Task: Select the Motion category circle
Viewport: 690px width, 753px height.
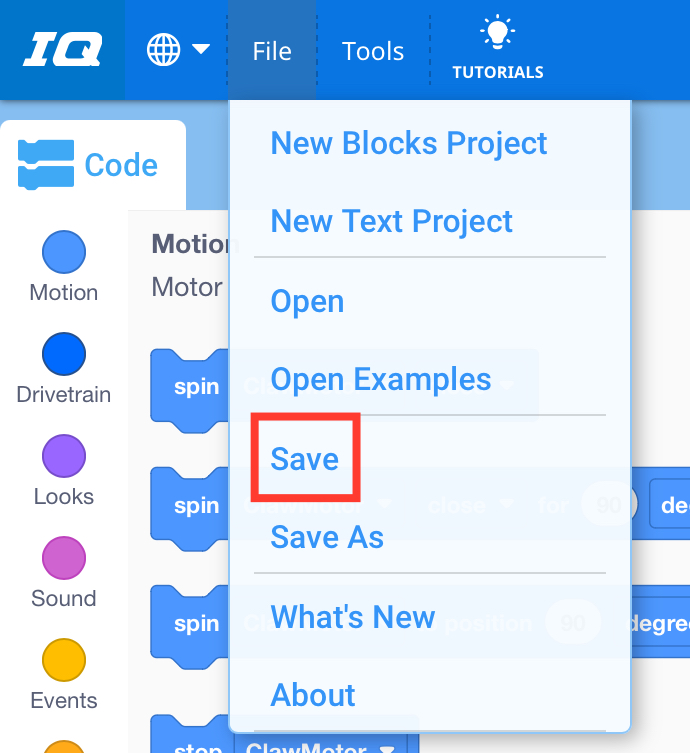Action: point(64,252)
